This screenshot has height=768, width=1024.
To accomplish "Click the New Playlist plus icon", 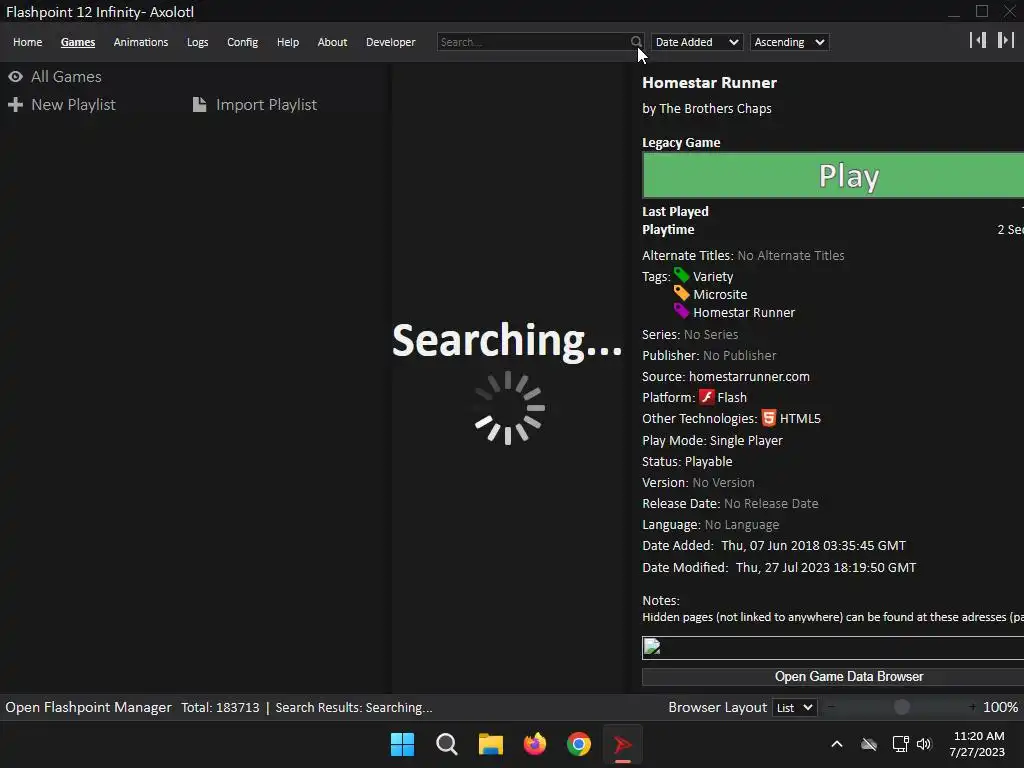I will click(x=16, y=104).
